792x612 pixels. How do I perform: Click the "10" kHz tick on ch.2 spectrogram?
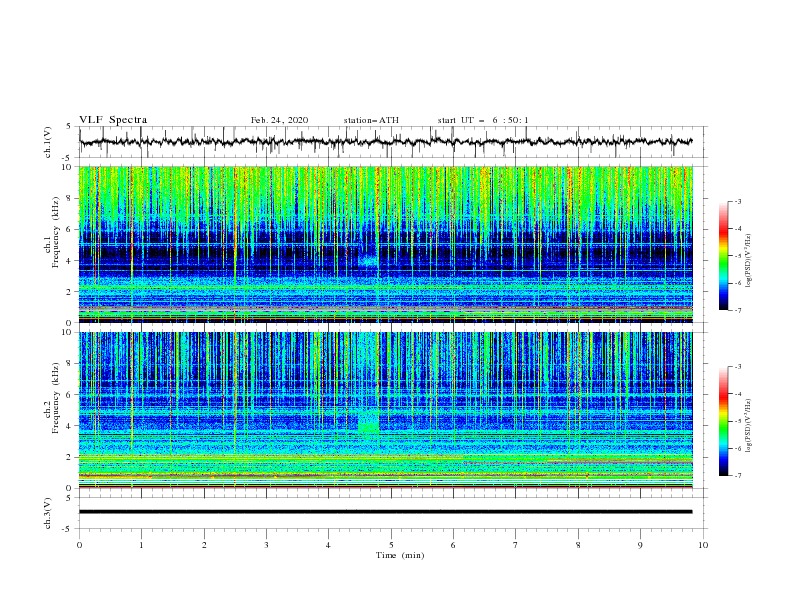[67, 332]
